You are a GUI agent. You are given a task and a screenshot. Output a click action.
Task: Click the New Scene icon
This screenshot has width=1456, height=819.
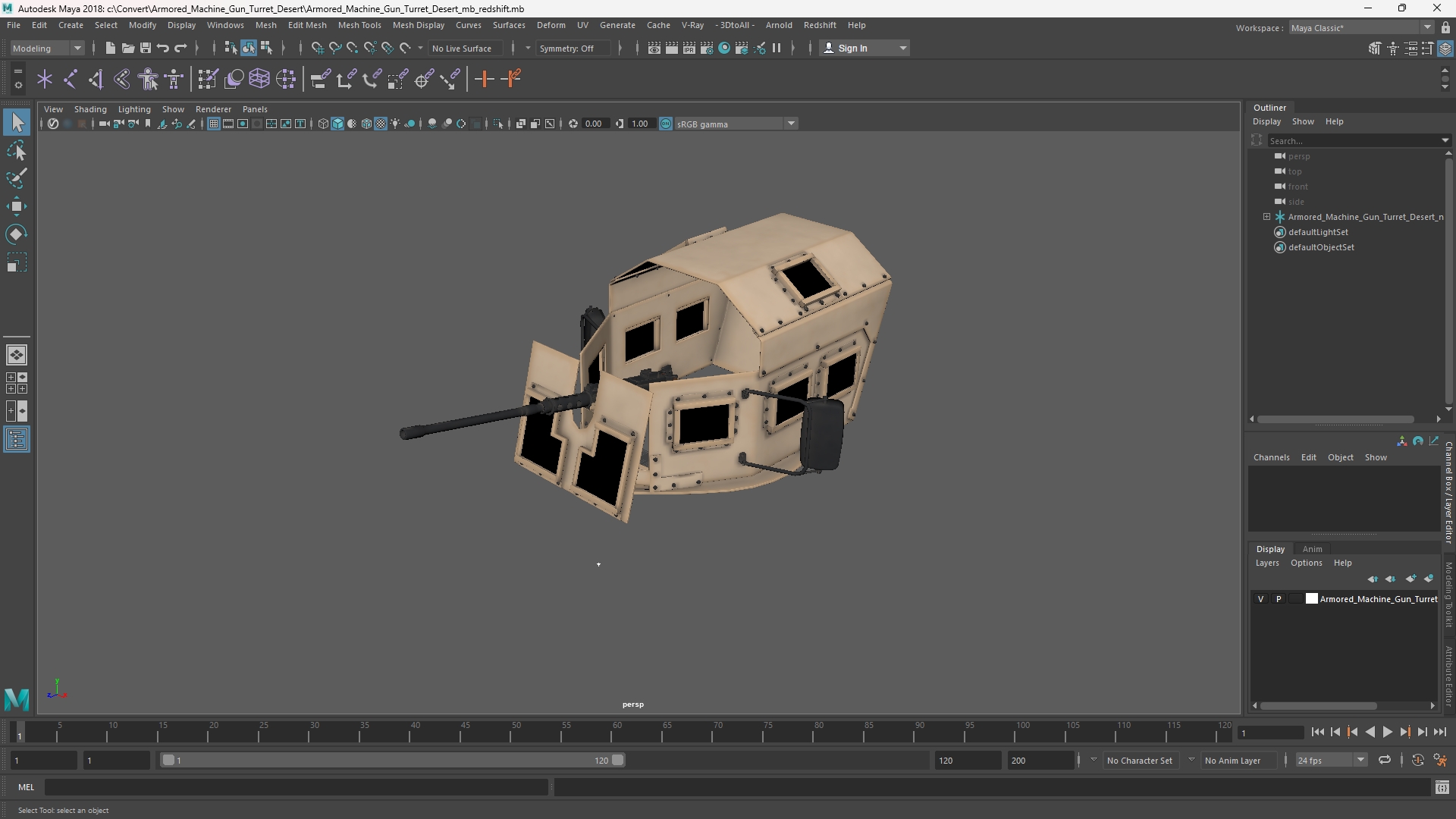coord(111,48)
